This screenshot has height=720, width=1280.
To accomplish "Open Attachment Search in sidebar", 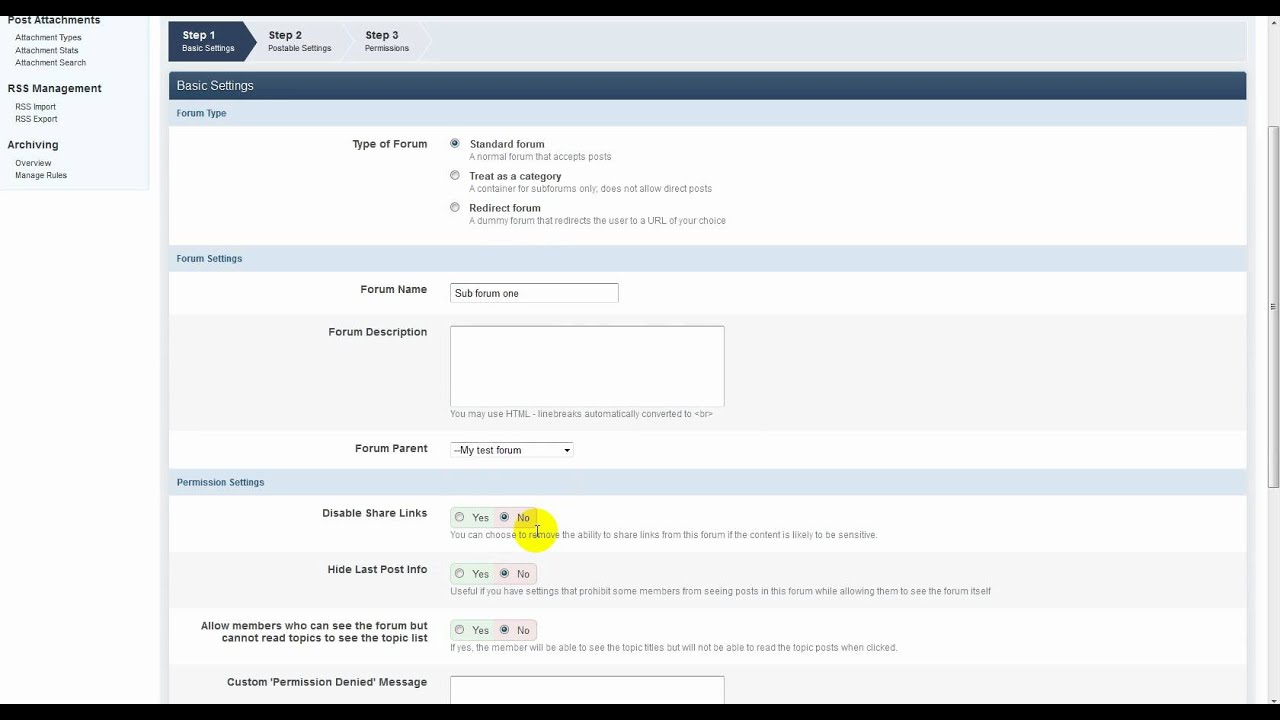I will coord(50,62).
